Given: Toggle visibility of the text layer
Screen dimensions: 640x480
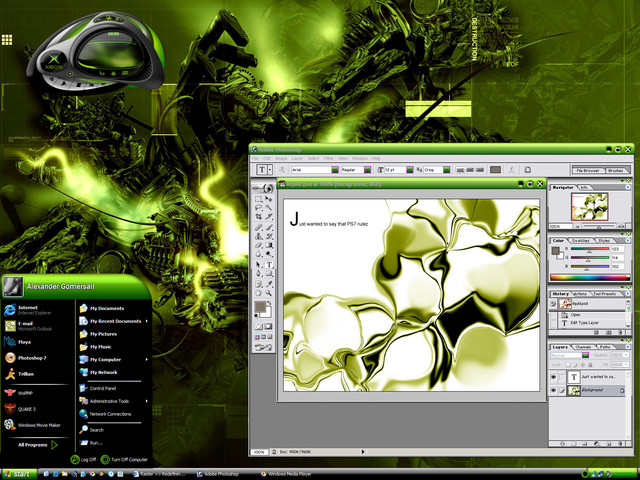Looking at the screenshot, I should point(553,377).
